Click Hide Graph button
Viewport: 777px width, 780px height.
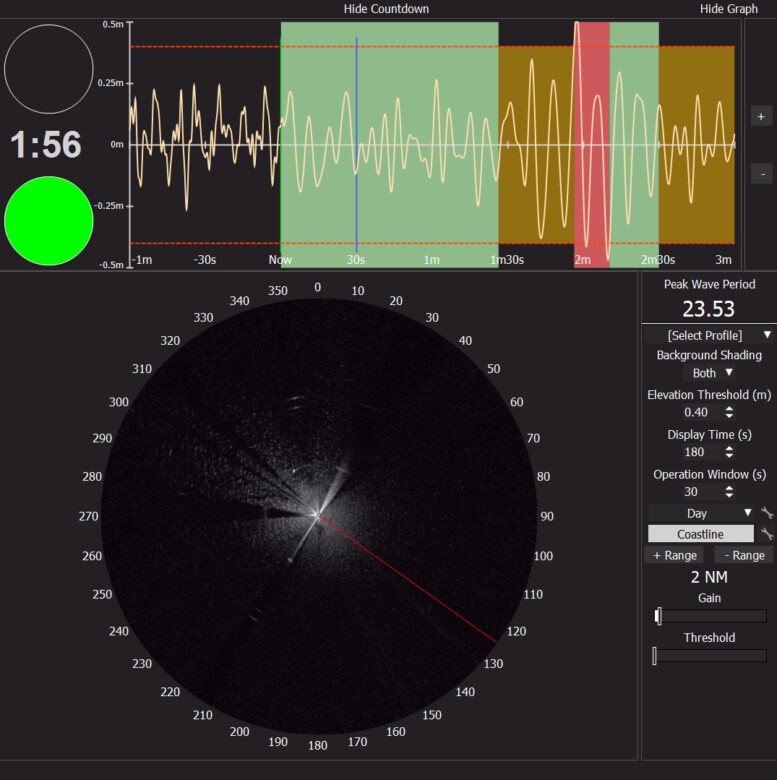coord(728,8)
